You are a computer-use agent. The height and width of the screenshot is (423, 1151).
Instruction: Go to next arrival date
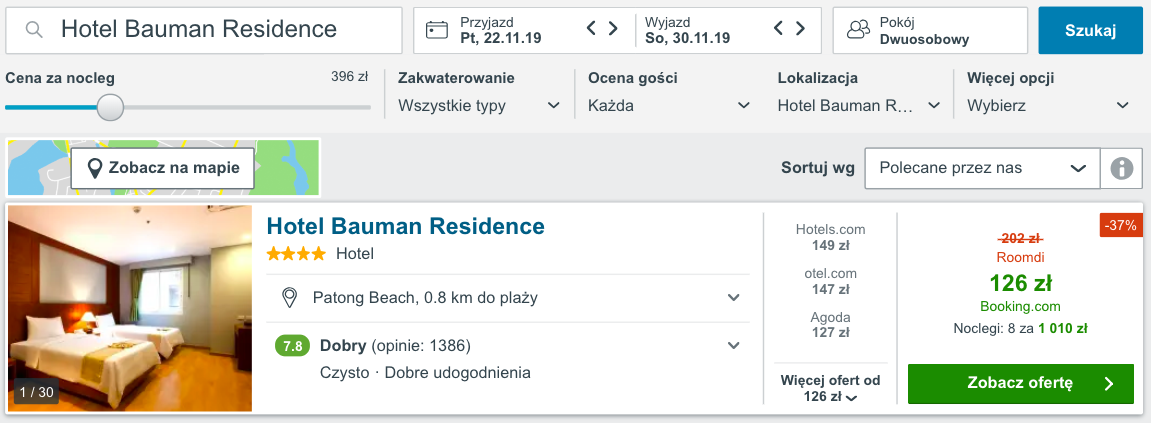tap(613, 29)
